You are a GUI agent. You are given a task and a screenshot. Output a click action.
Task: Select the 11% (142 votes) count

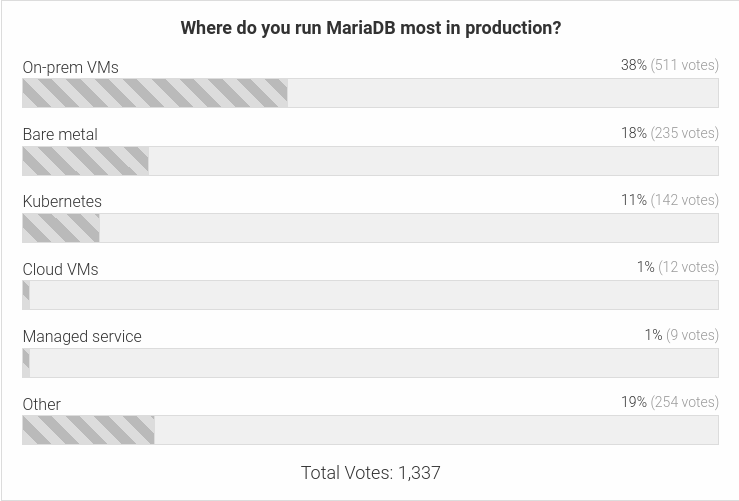click(x=669, y=200)
